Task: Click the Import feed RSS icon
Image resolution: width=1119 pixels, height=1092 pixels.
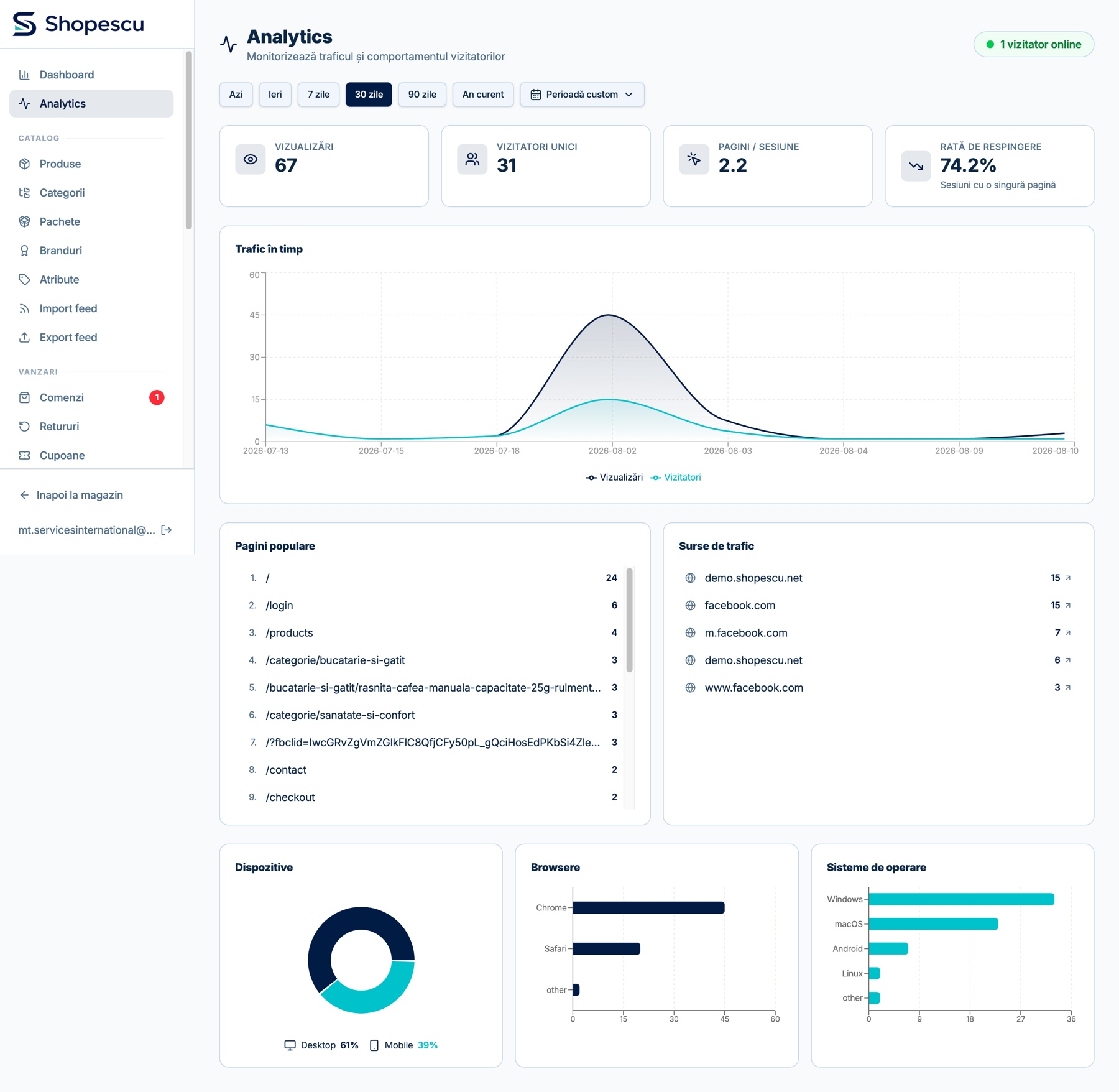Action: (24, 308)
